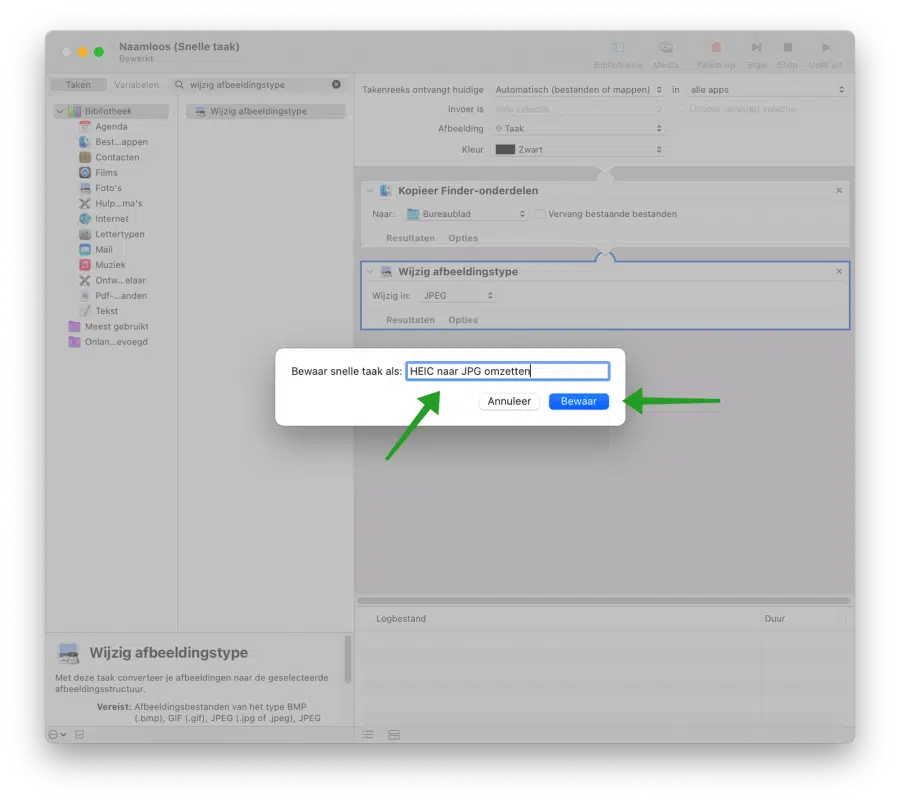Open the Meest gebruikt folder

point(116,326)
